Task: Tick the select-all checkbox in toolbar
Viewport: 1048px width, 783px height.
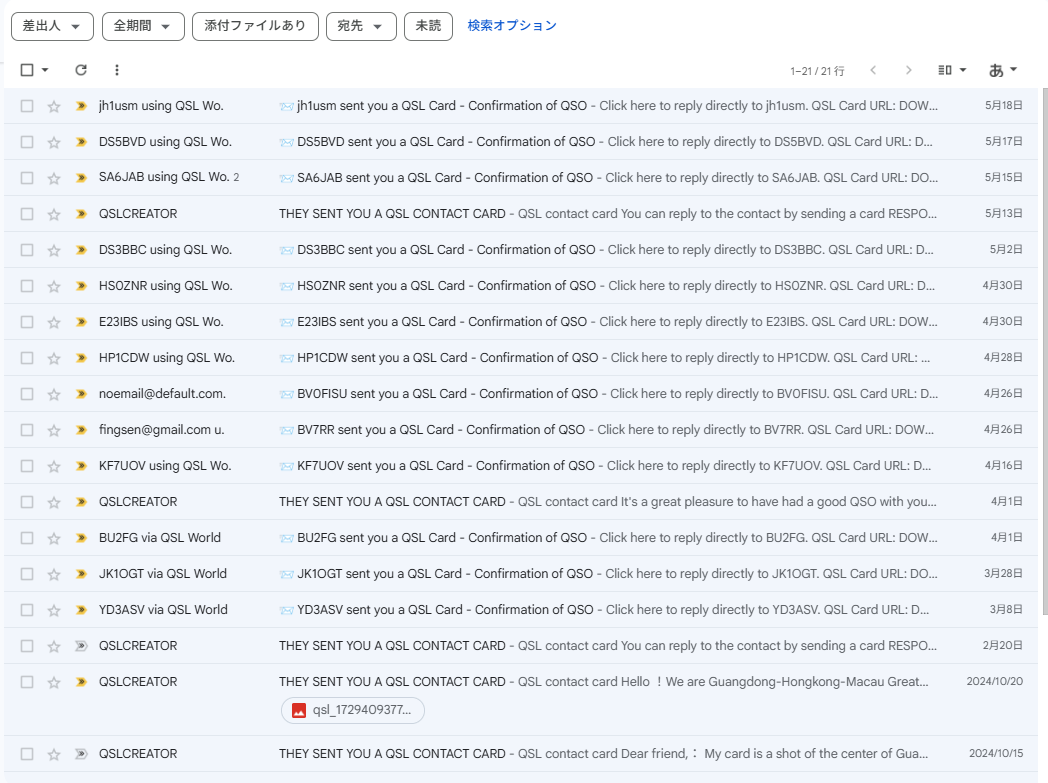Action: [27, 70]
